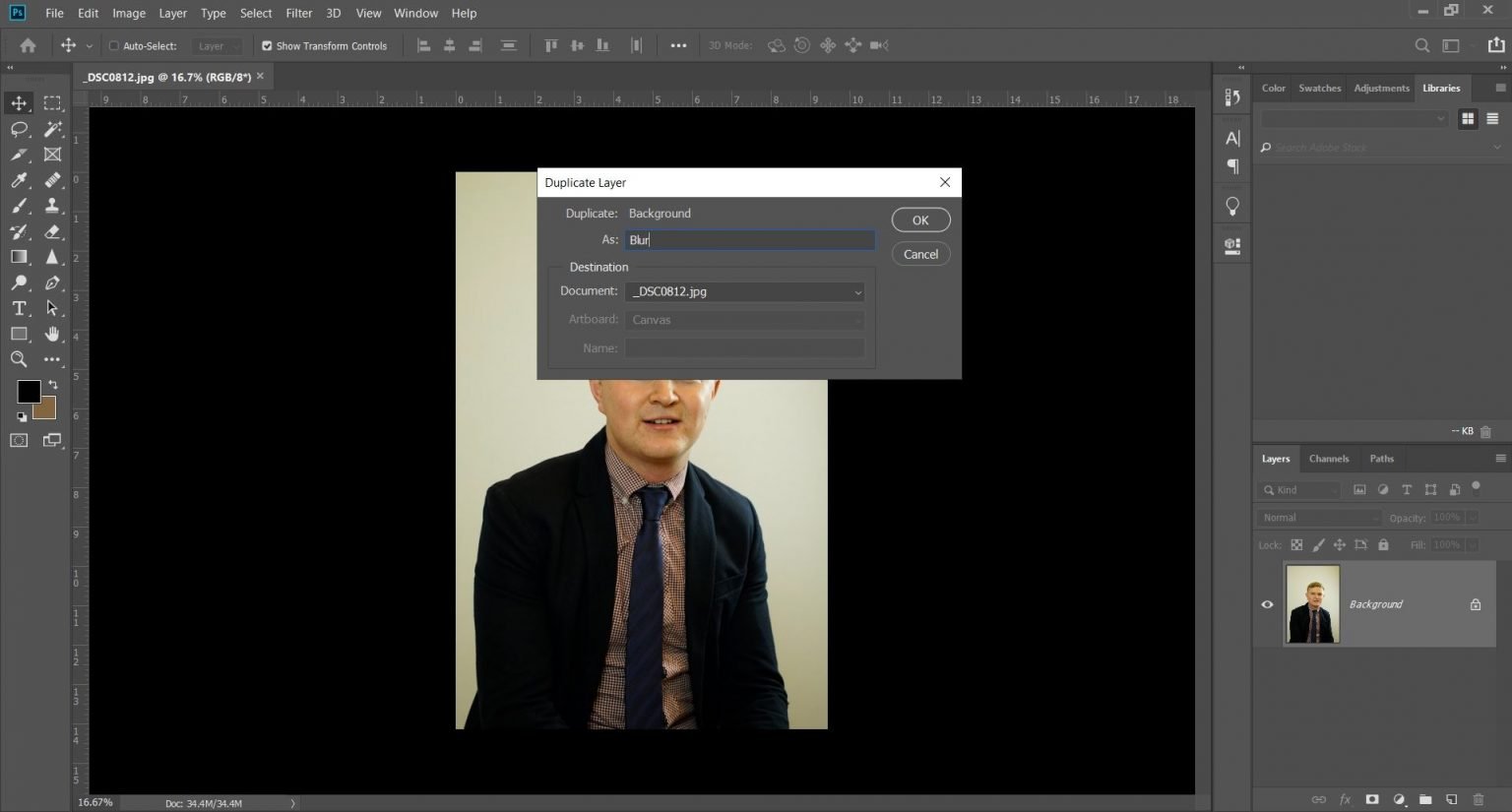Click the search magnifier icon top right
Viewport: 1512px width, 812px height.
click(1421, 45)
